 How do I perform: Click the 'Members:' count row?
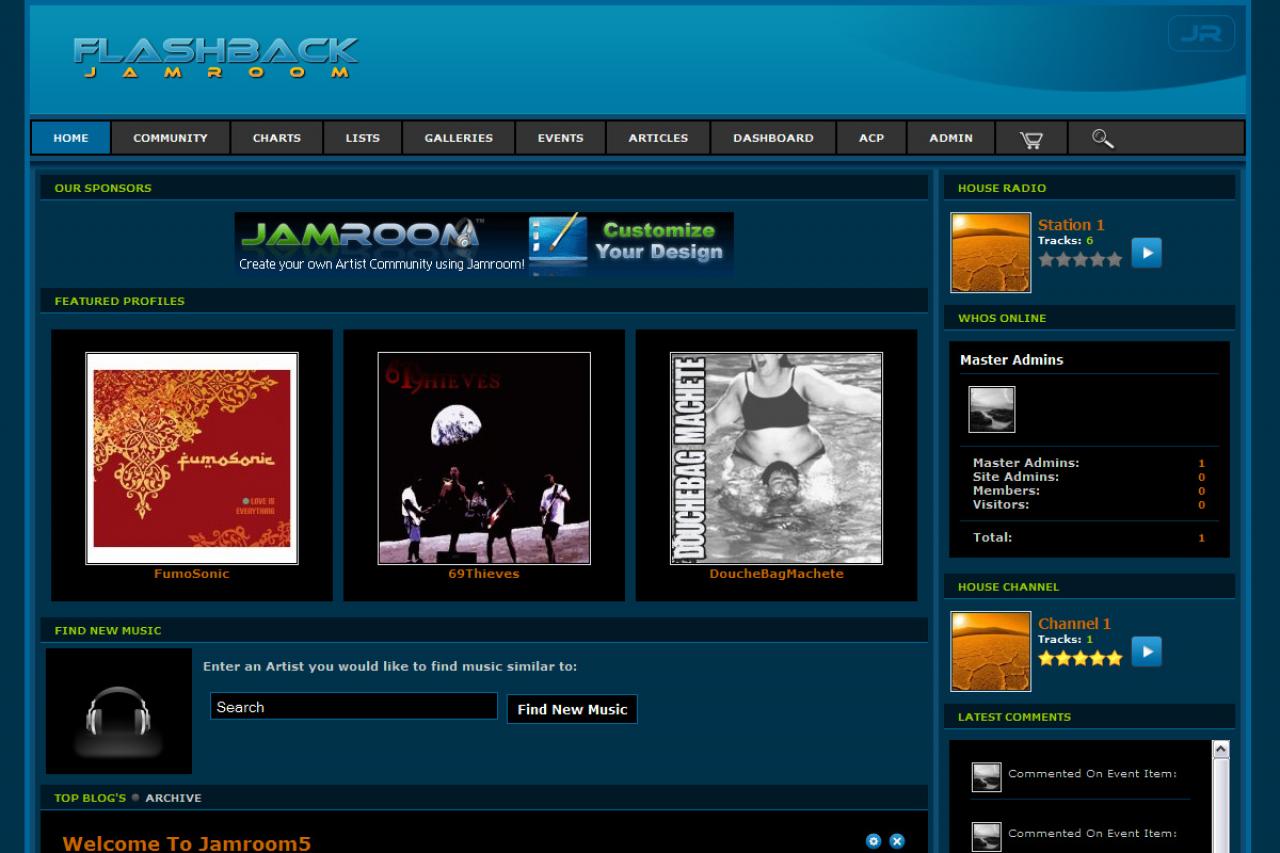tap(1089, 491)
